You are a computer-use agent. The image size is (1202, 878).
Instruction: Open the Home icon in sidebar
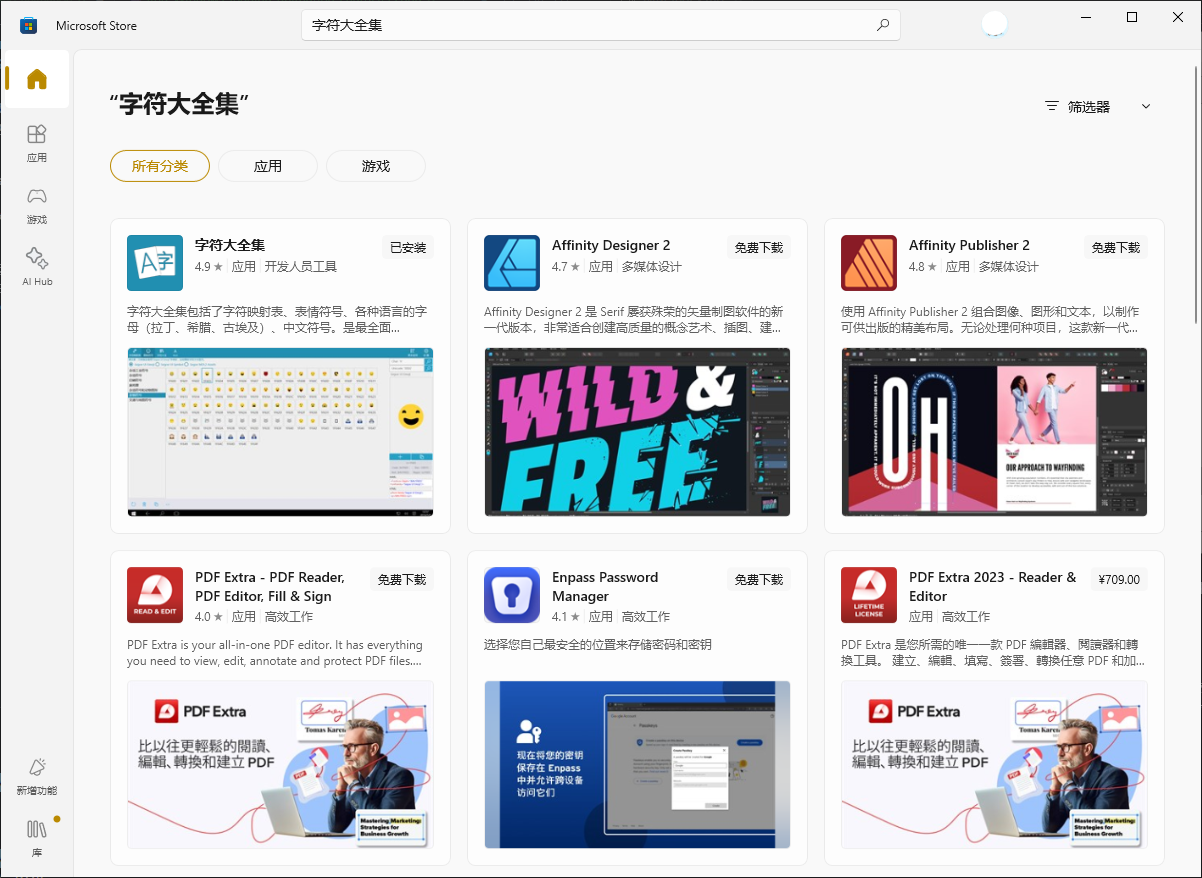37,79
